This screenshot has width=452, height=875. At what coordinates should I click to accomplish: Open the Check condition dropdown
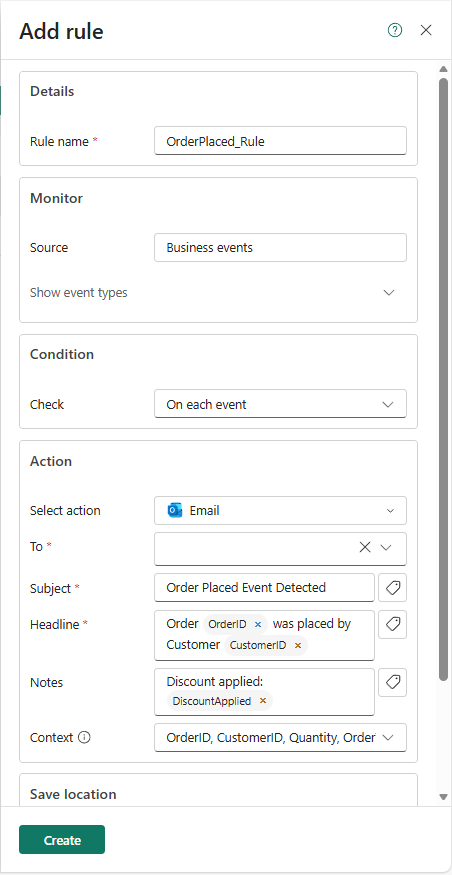[280, 405]
